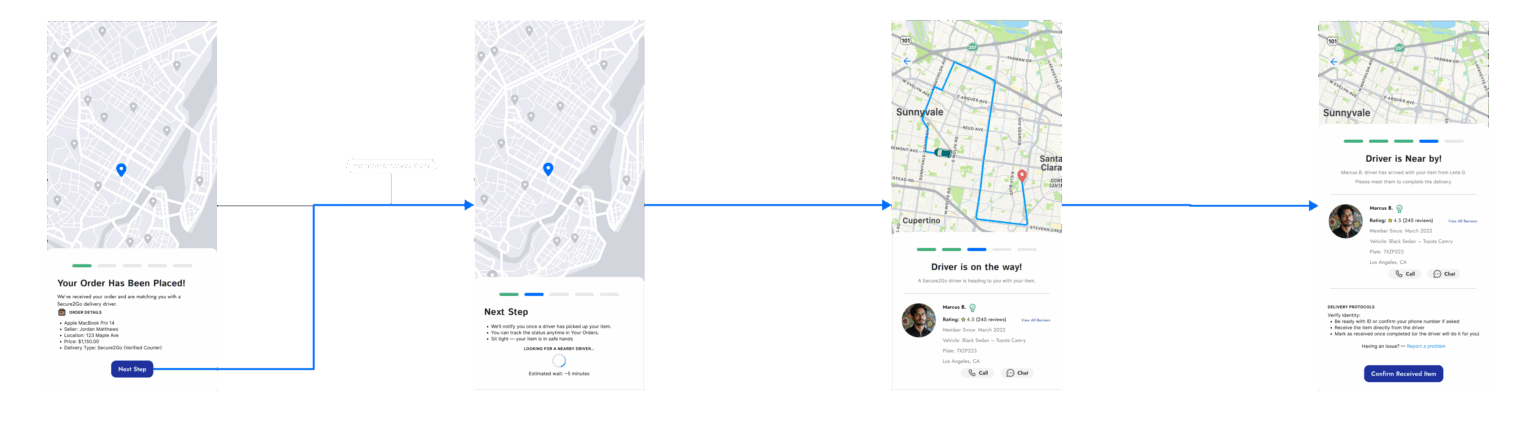Click blue pin on the Next Step screen map
Image resolution: width=1536 pixels, height=441 pixels.
point(548,169)
